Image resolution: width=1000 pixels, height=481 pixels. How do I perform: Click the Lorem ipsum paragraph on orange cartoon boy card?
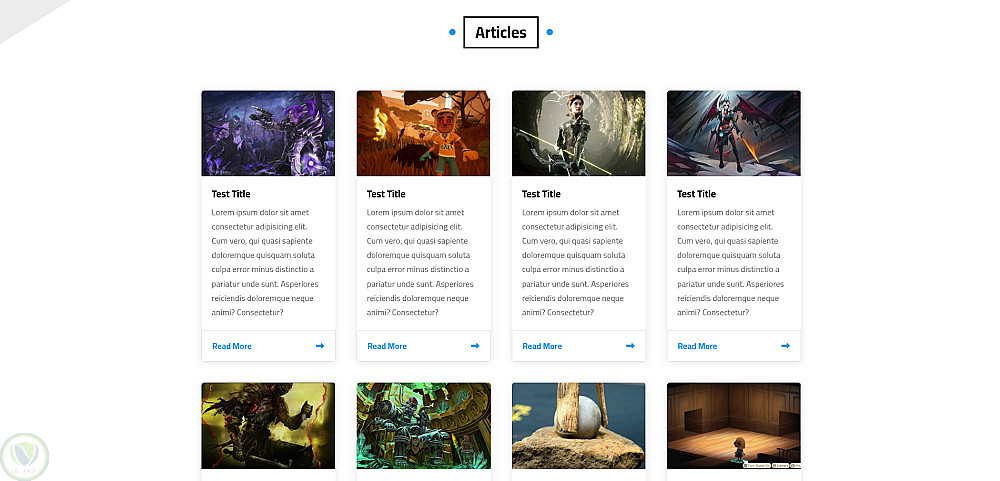[x=420, y=262]
